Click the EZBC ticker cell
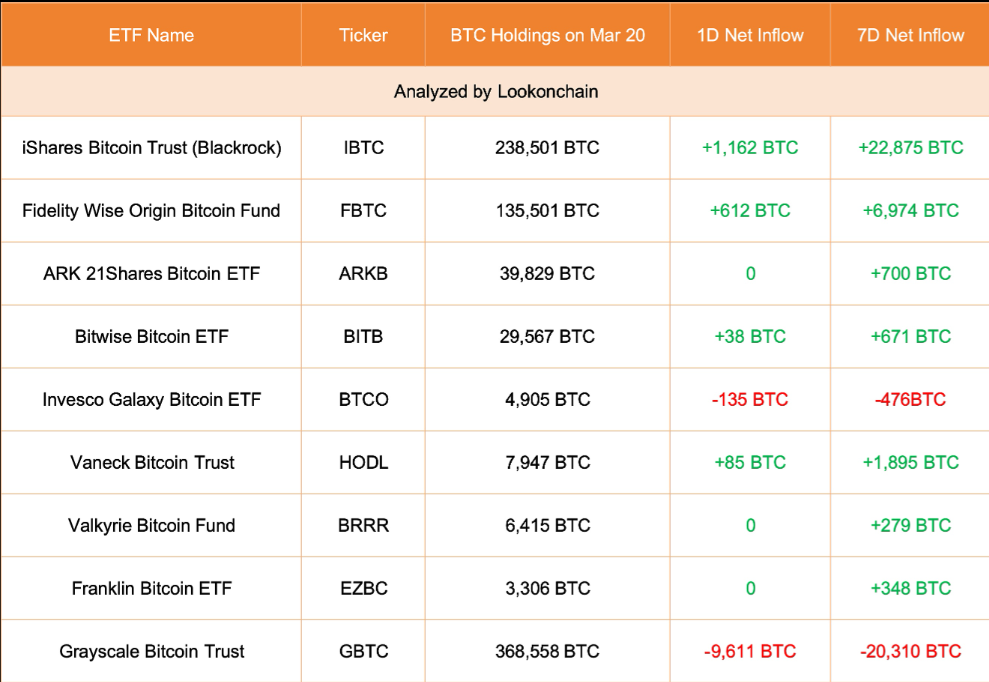 pyautogui.click(x=363, y=589)
